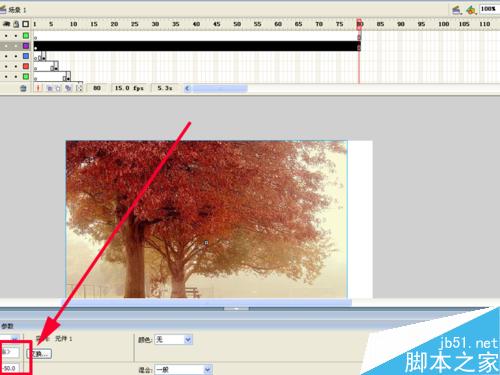Open the edit scene clapperboard icon
Screen dimensions: 500x375
(x=457, y=10)
